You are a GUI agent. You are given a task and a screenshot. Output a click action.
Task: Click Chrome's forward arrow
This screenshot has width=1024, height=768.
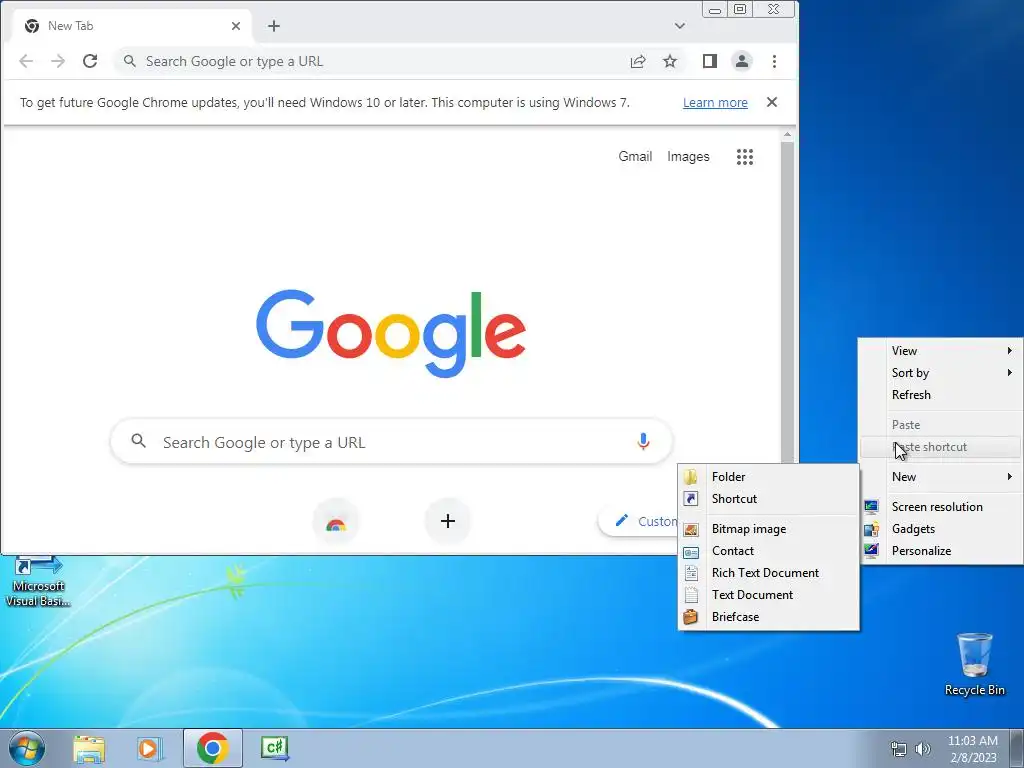(x=58, y=61)
